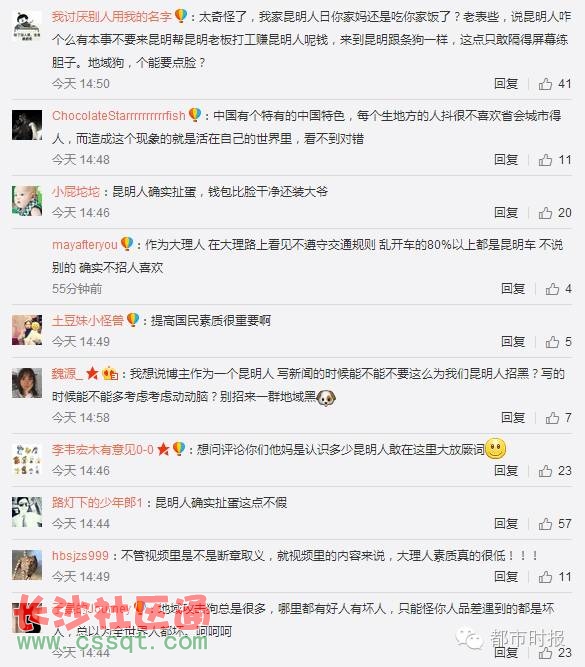Click like icon on hbsjzs999's comment

(x=545, y=577)
